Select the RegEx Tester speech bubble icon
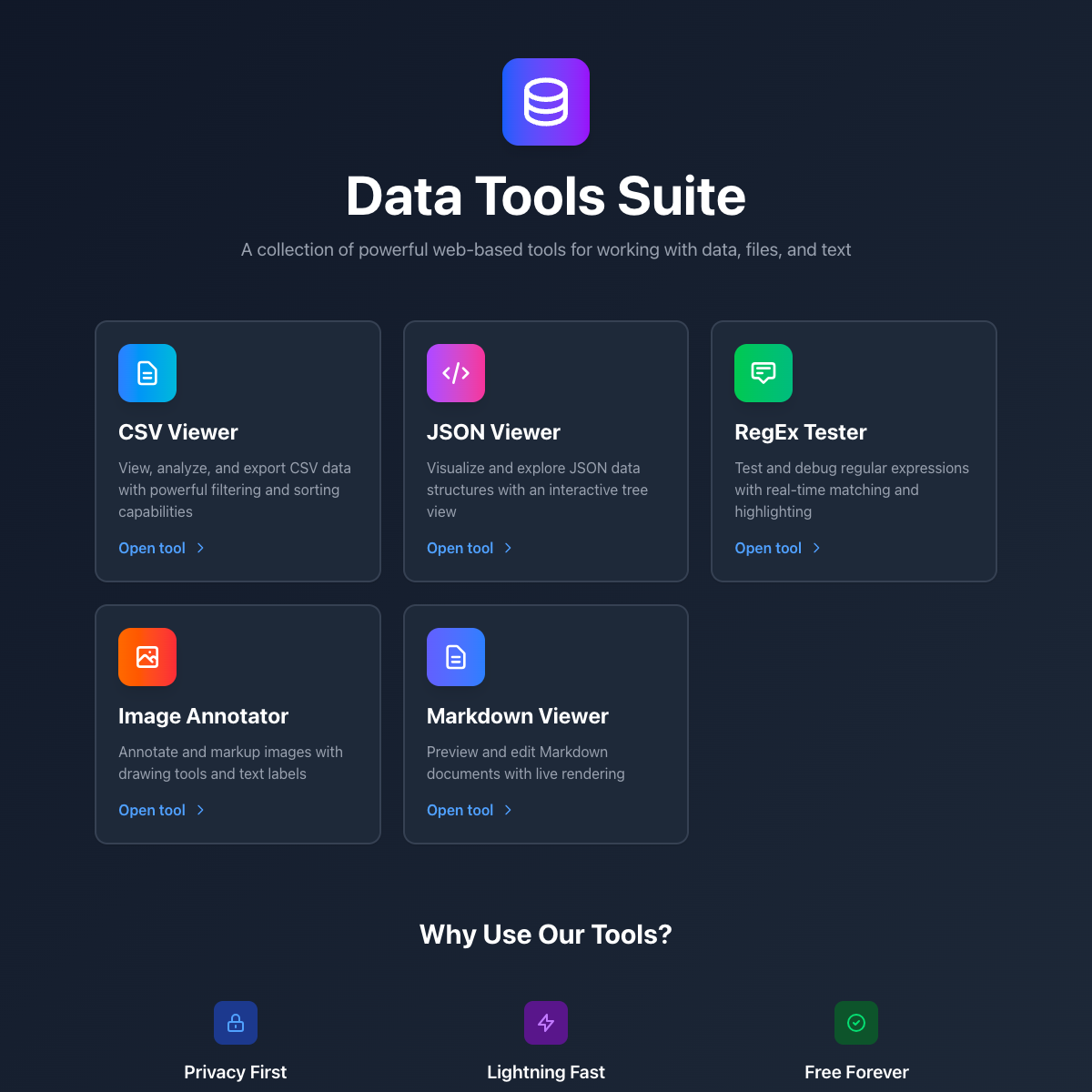Viewport: 1092px width, 1092px height. click(763, 373)
